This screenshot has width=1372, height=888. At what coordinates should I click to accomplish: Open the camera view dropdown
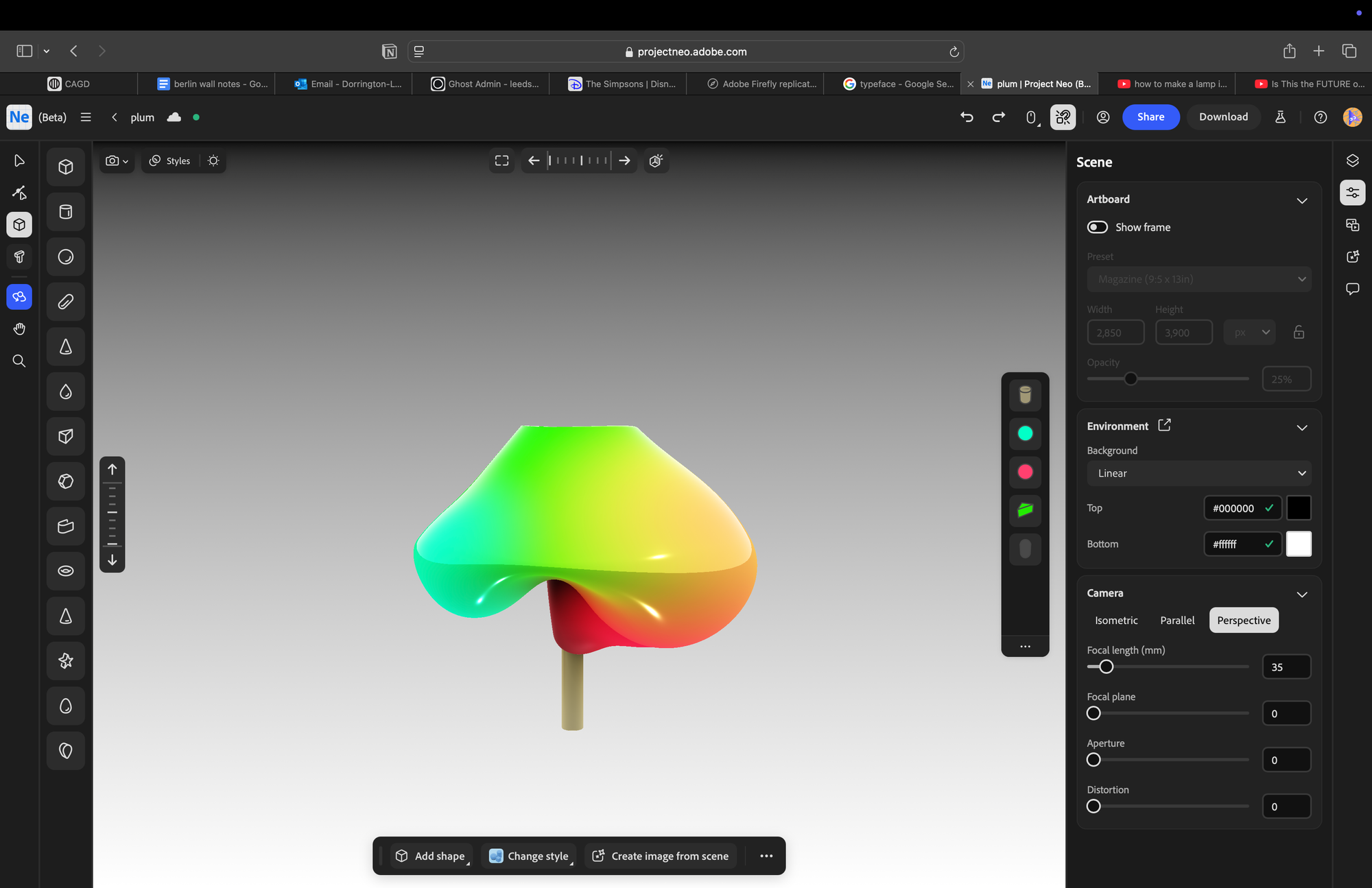pos(117,160)
